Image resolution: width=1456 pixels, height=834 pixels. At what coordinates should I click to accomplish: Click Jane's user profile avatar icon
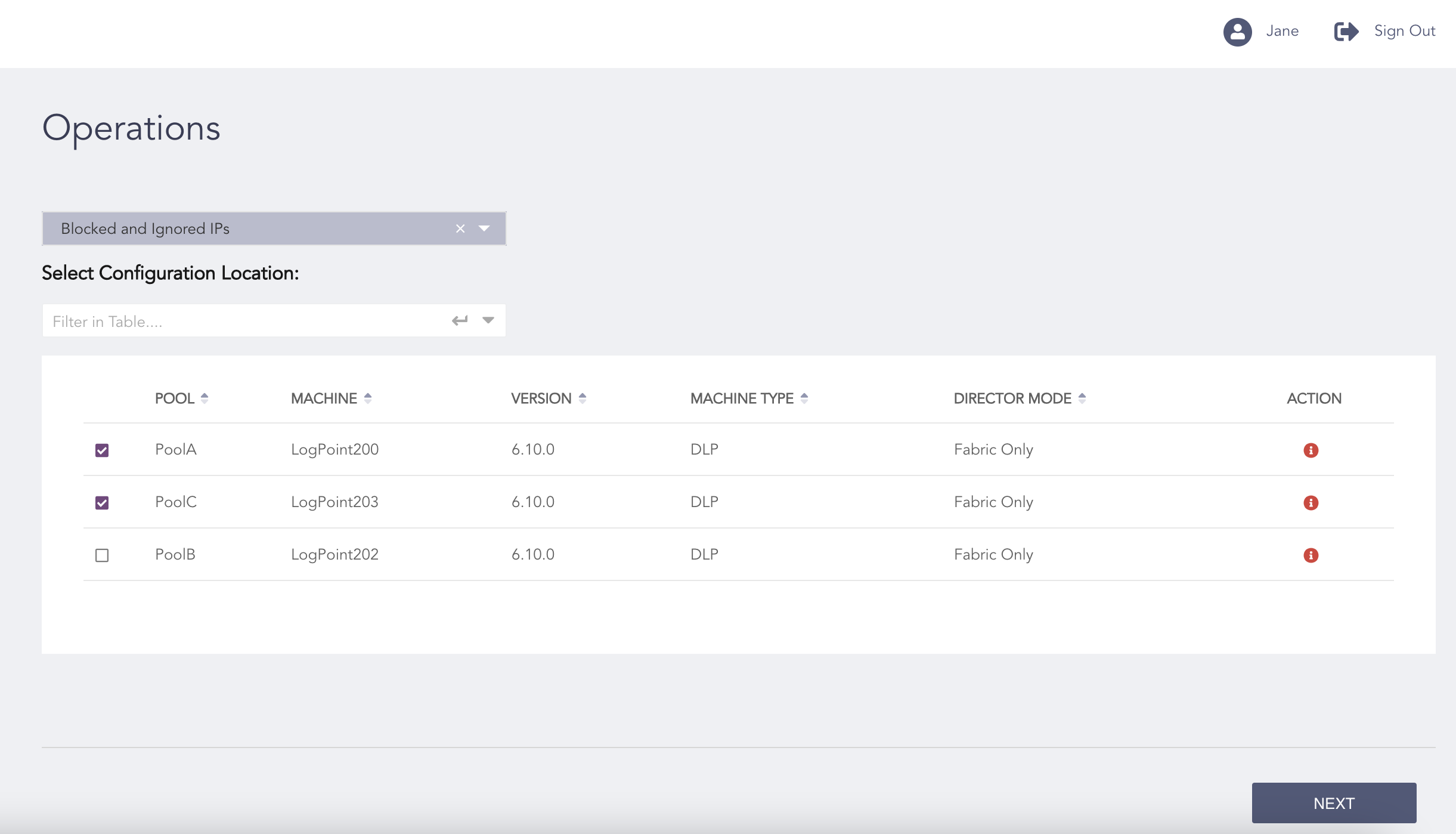tap(1237, 32)
